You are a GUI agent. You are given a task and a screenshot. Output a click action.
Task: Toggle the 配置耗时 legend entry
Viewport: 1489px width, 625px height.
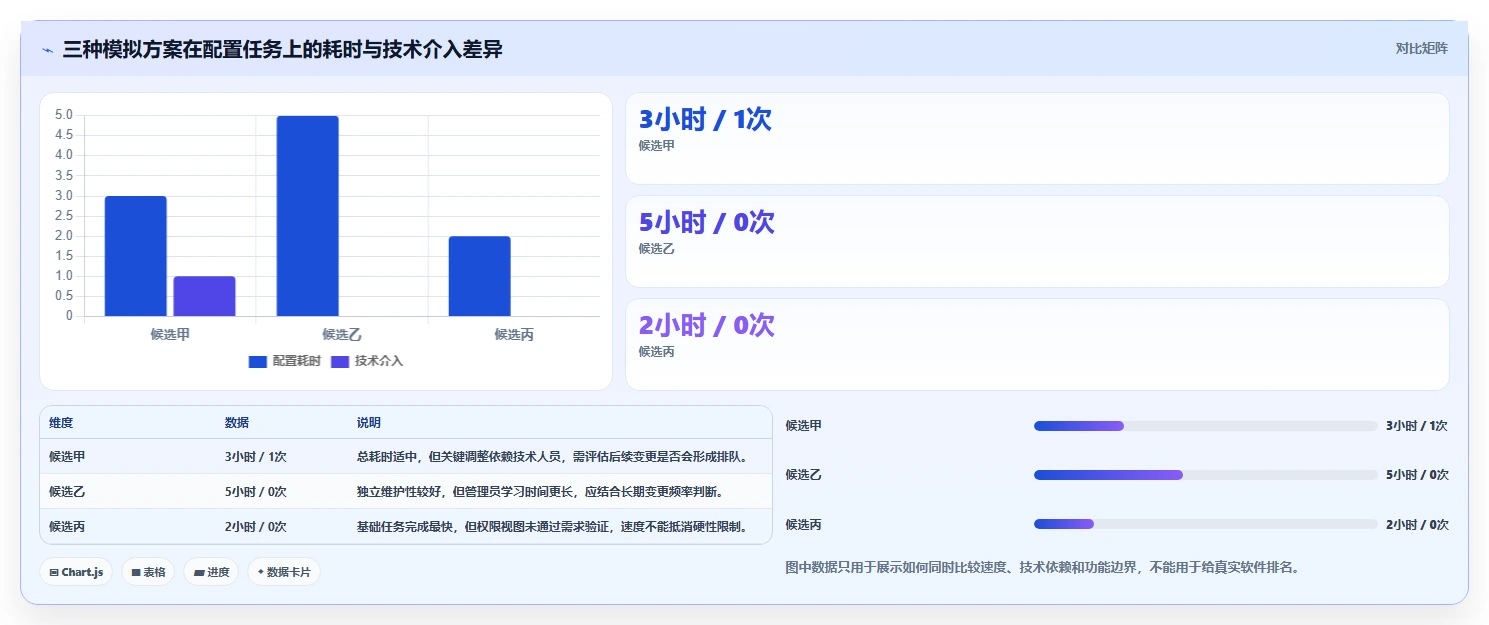(285, 361)
